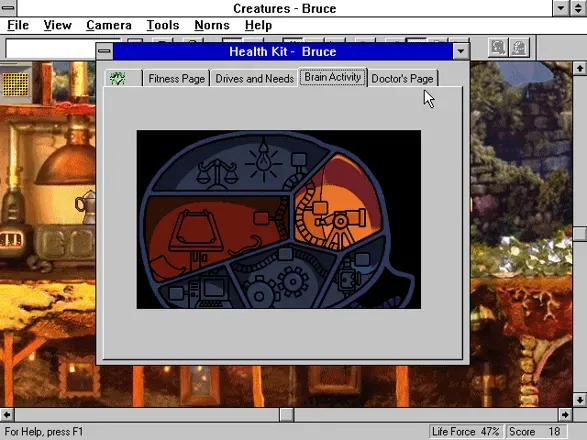
Task: Open the Camera menu
Action: coord(109,25)
